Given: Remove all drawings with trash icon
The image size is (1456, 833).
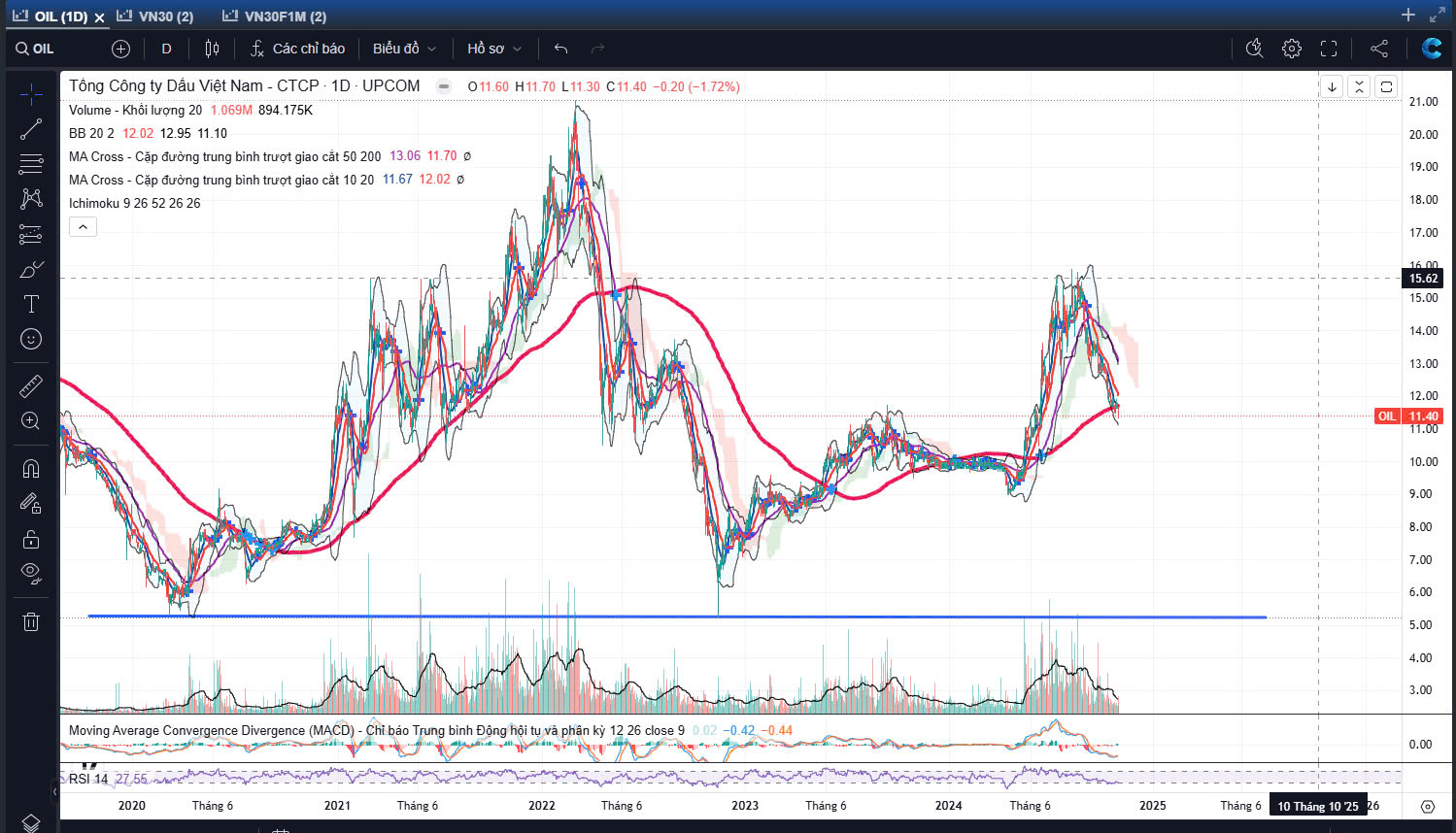Looking at the screenshot, I should (x=31, y=621).
